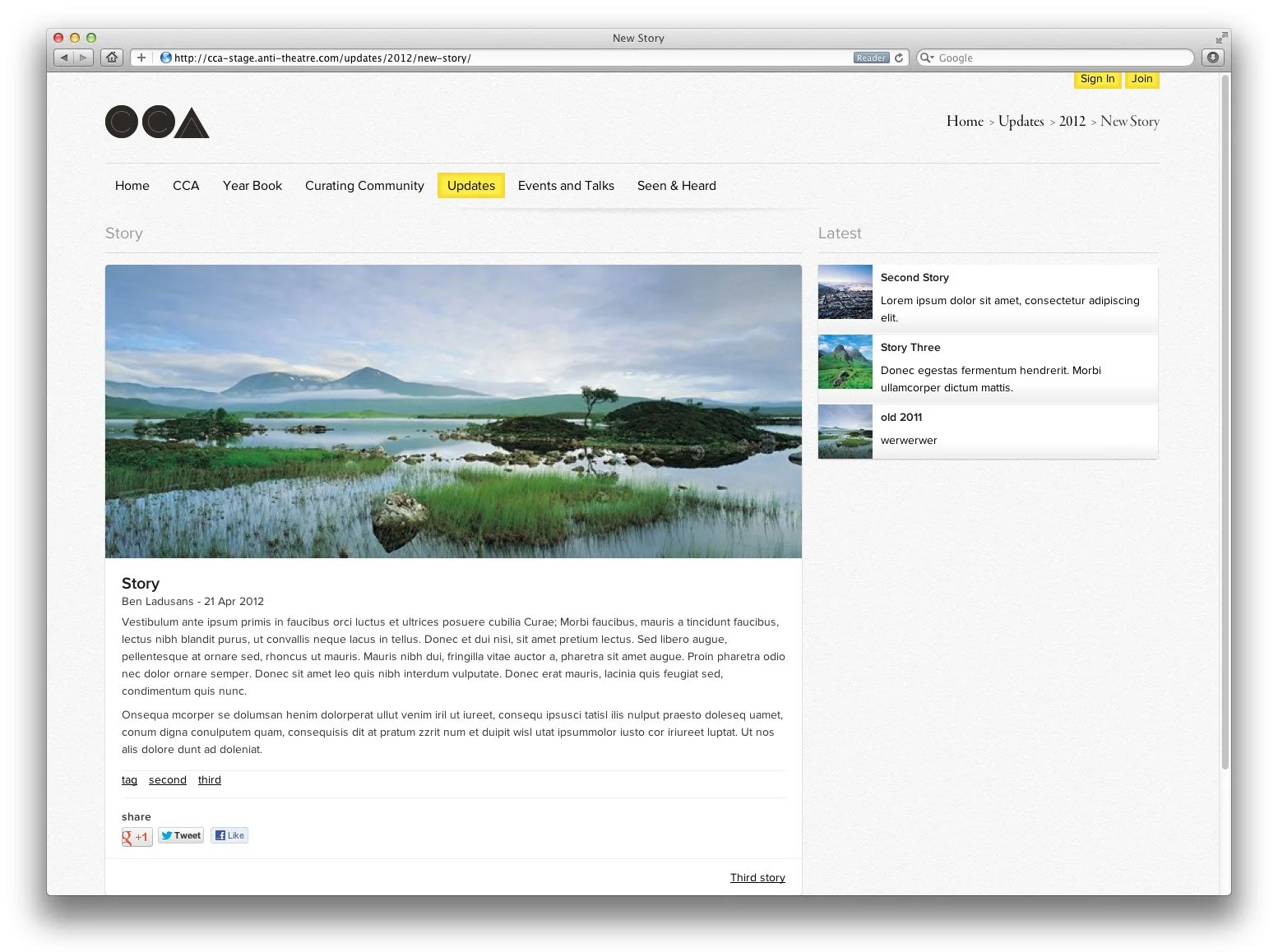The height and width of the screenshot is (952, 1278).
Task: Click the globe site icon in the address bar
Action: pos(165,58)
